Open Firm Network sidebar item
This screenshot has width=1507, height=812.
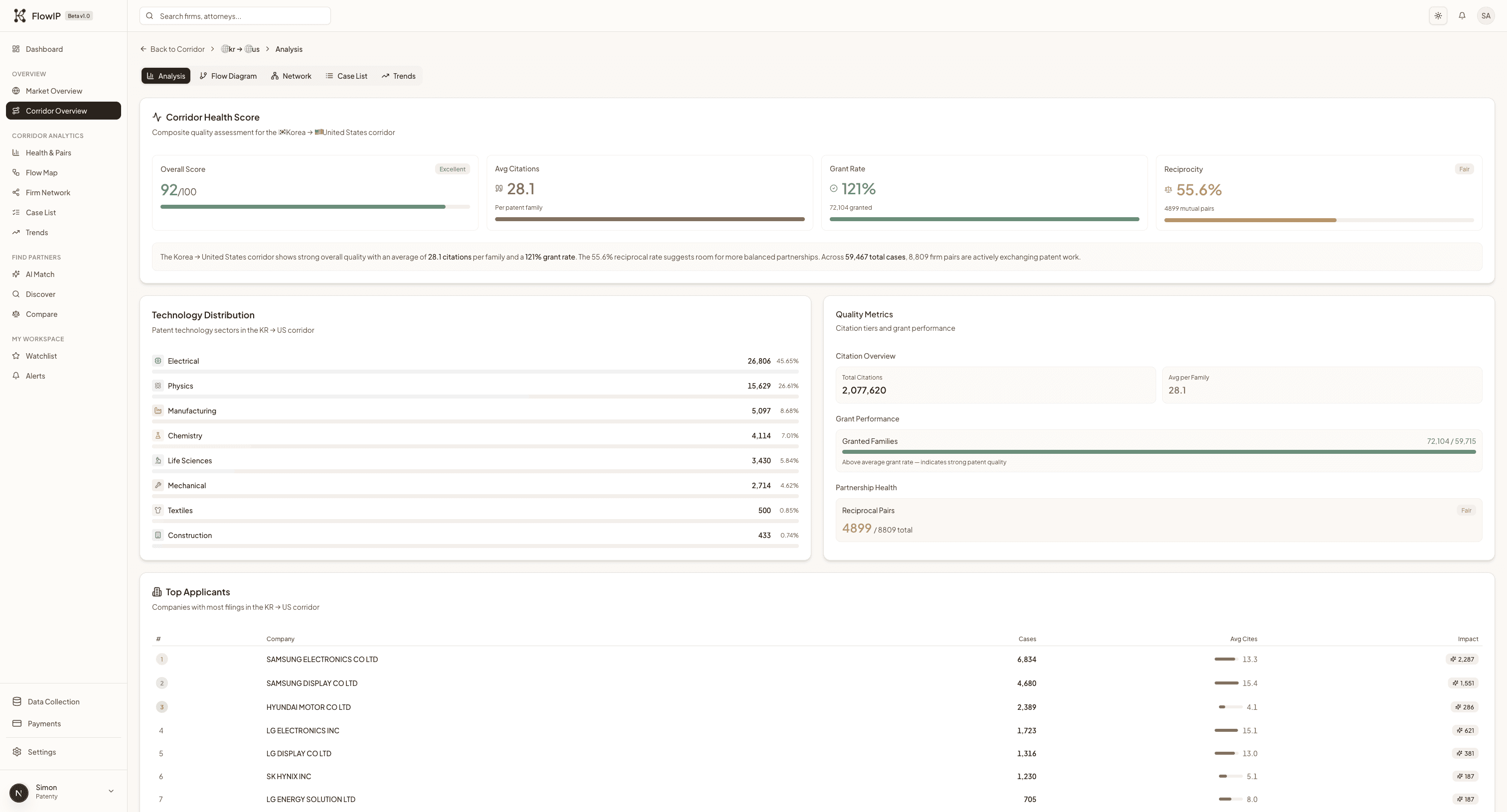point(47,192)
